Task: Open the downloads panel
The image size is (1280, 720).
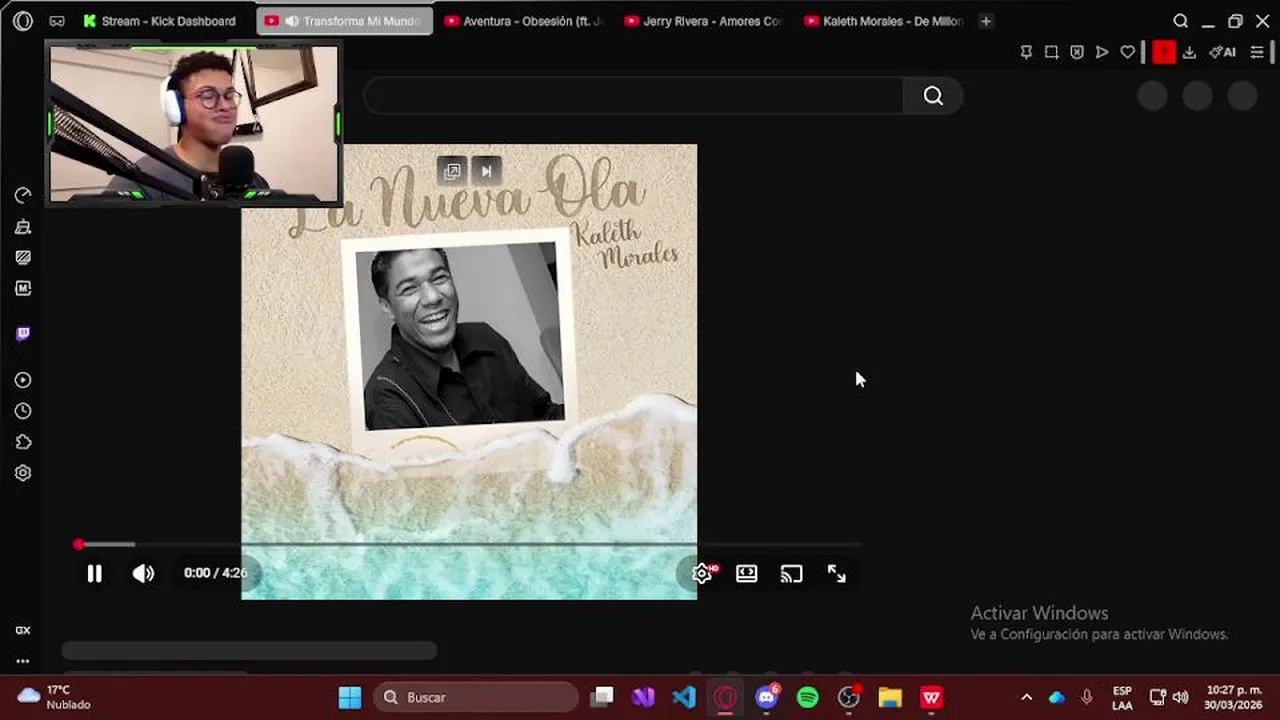Action: pyautogui.click(x=1189, y=52)
